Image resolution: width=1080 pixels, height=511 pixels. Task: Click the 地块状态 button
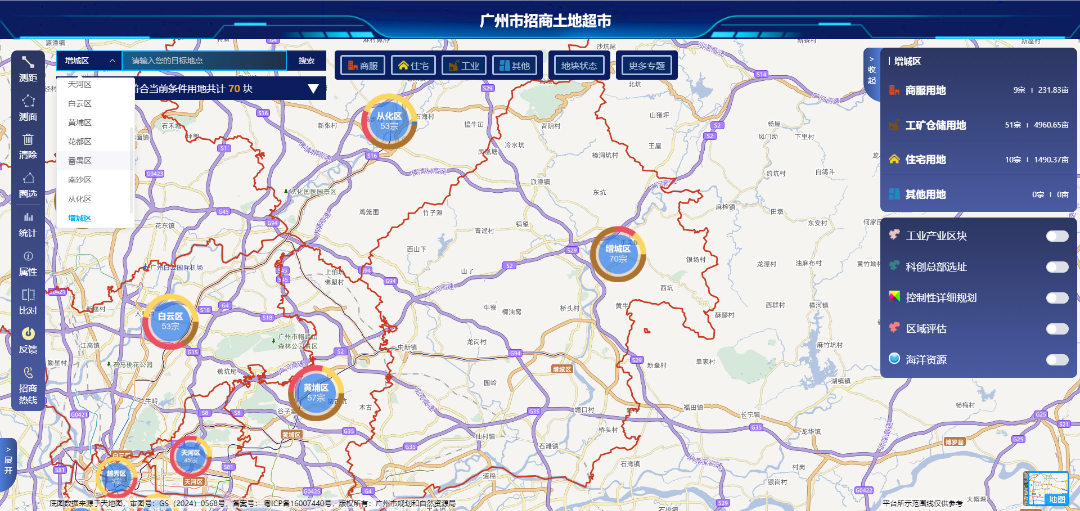578,66
